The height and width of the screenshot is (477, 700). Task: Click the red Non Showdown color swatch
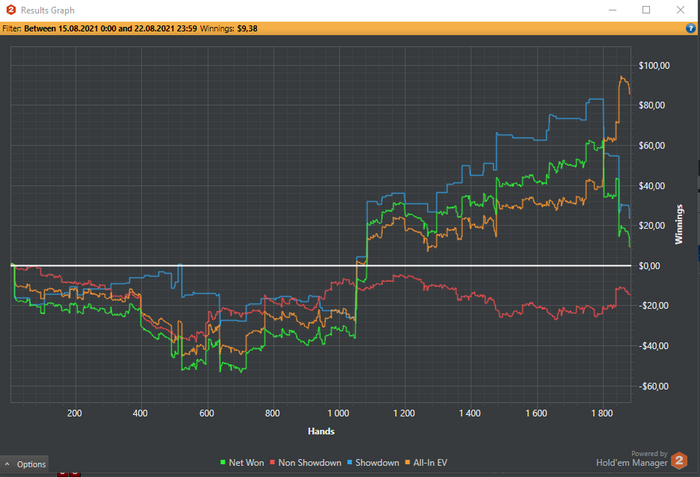pos(272,462)
